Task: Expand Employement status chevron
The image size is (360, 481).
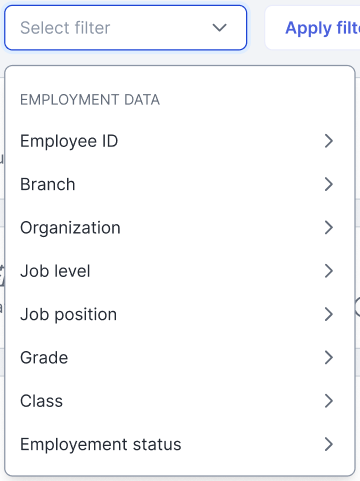Action: click(x=329, y=444)
